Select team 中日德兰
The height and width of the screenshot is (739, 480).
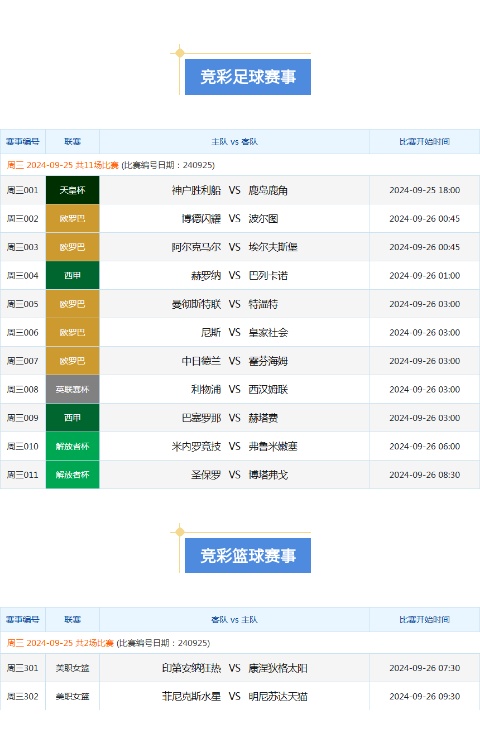click(x=201, y=361)
